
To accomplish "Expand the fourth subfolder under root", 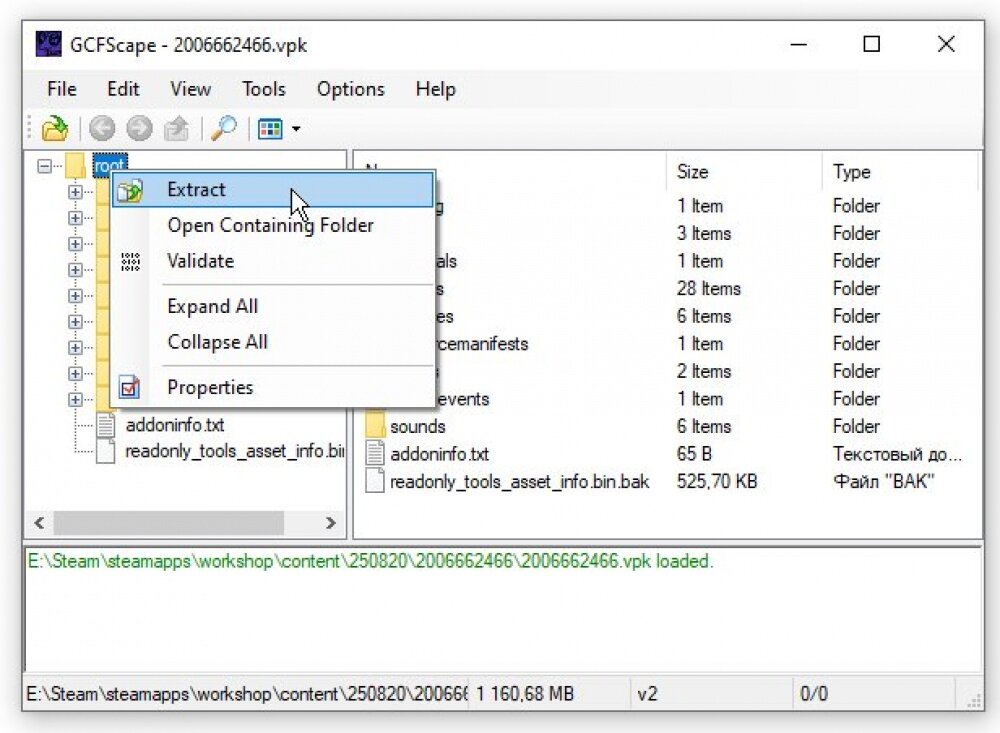I will [75, 270].
